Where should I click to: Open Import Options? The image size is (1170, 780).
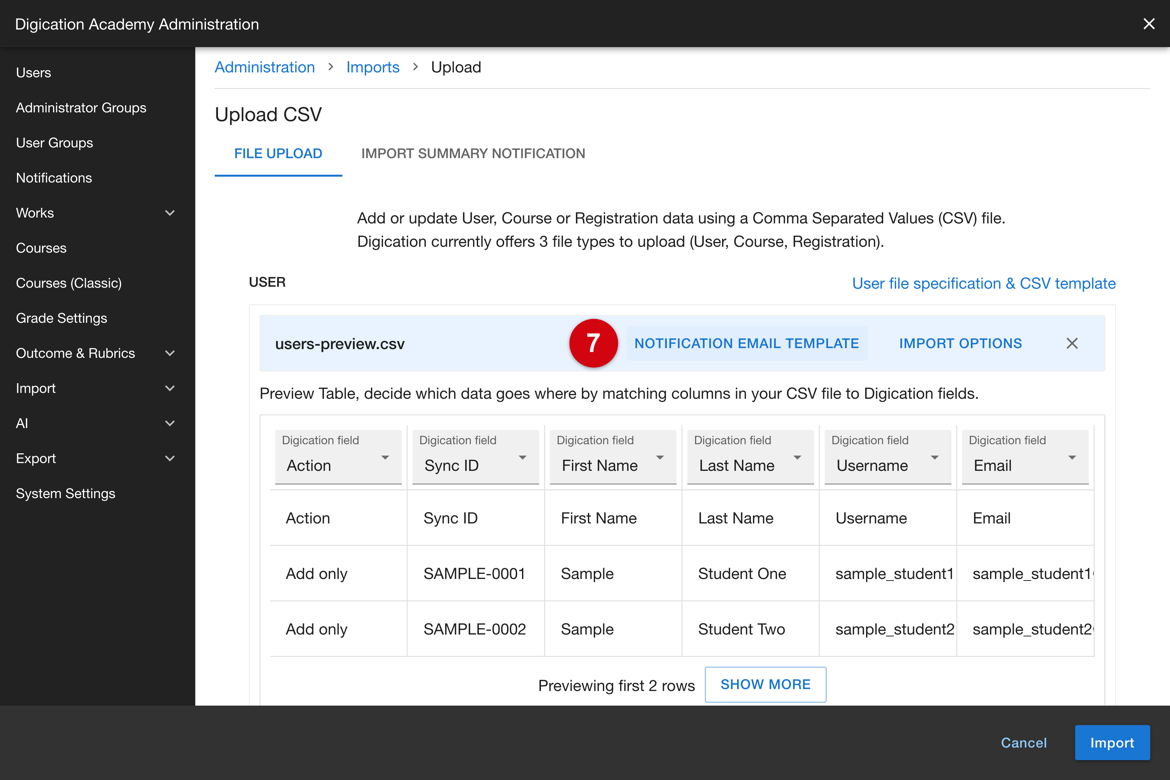point(960,343)
